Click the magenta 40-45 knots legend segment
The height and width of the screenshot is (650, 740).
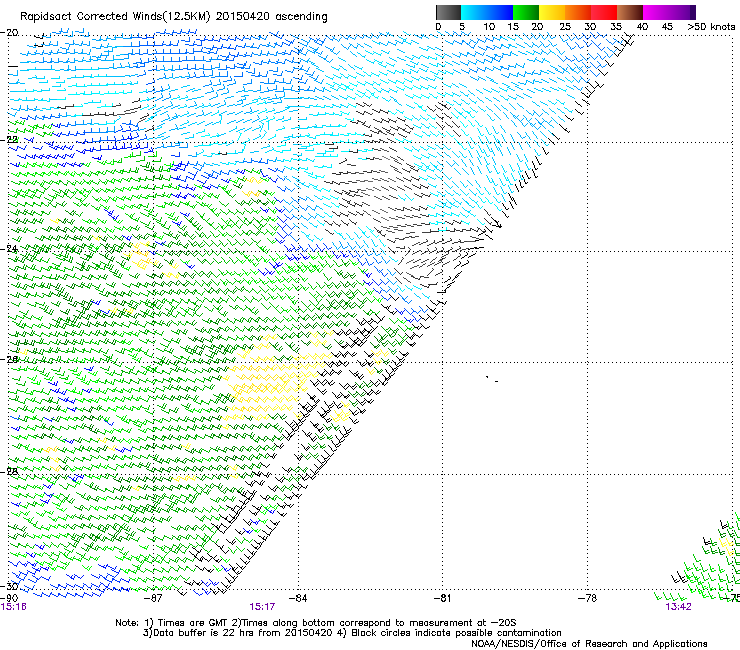pos(656,12)
